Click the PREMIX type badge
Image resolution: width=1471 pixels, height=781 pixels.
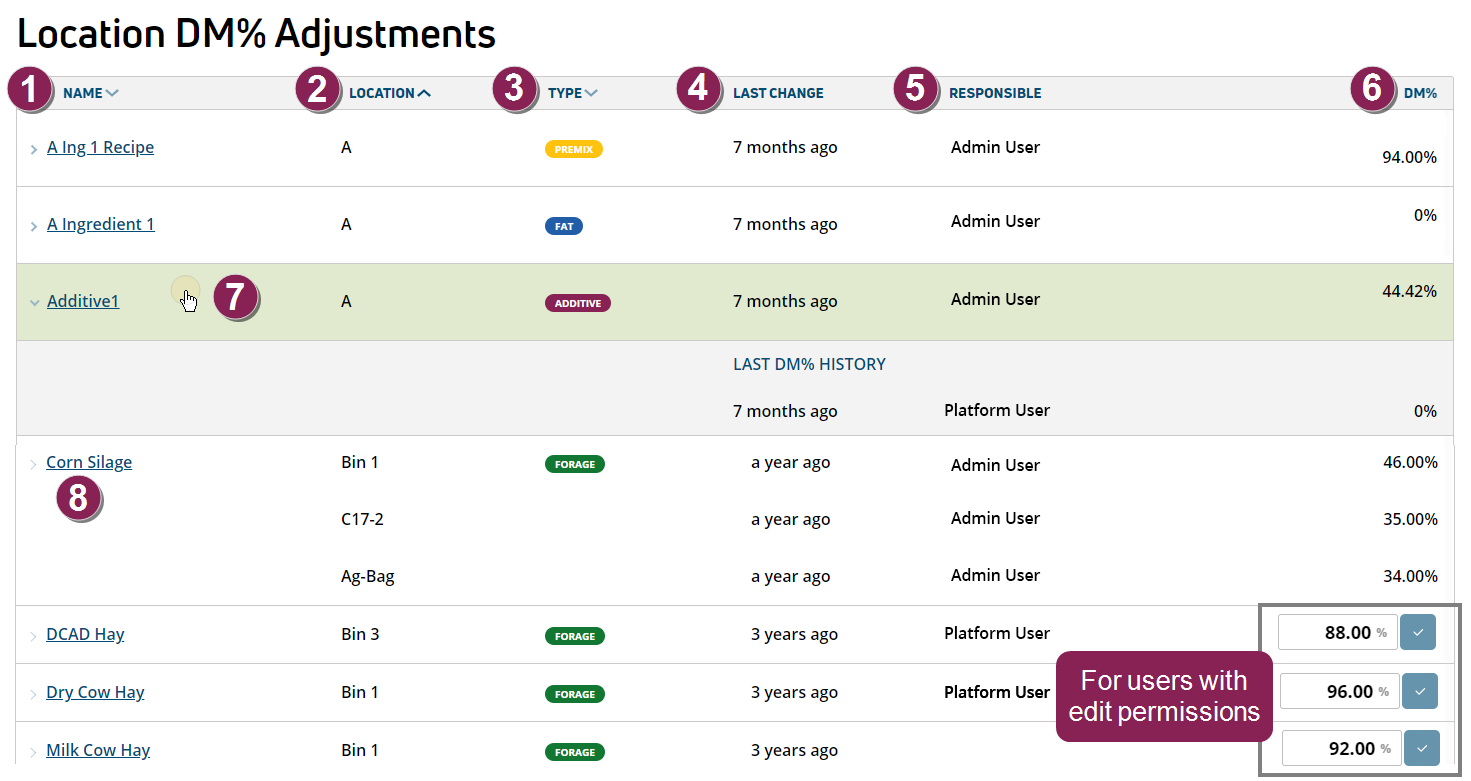[x=574, y=149]
